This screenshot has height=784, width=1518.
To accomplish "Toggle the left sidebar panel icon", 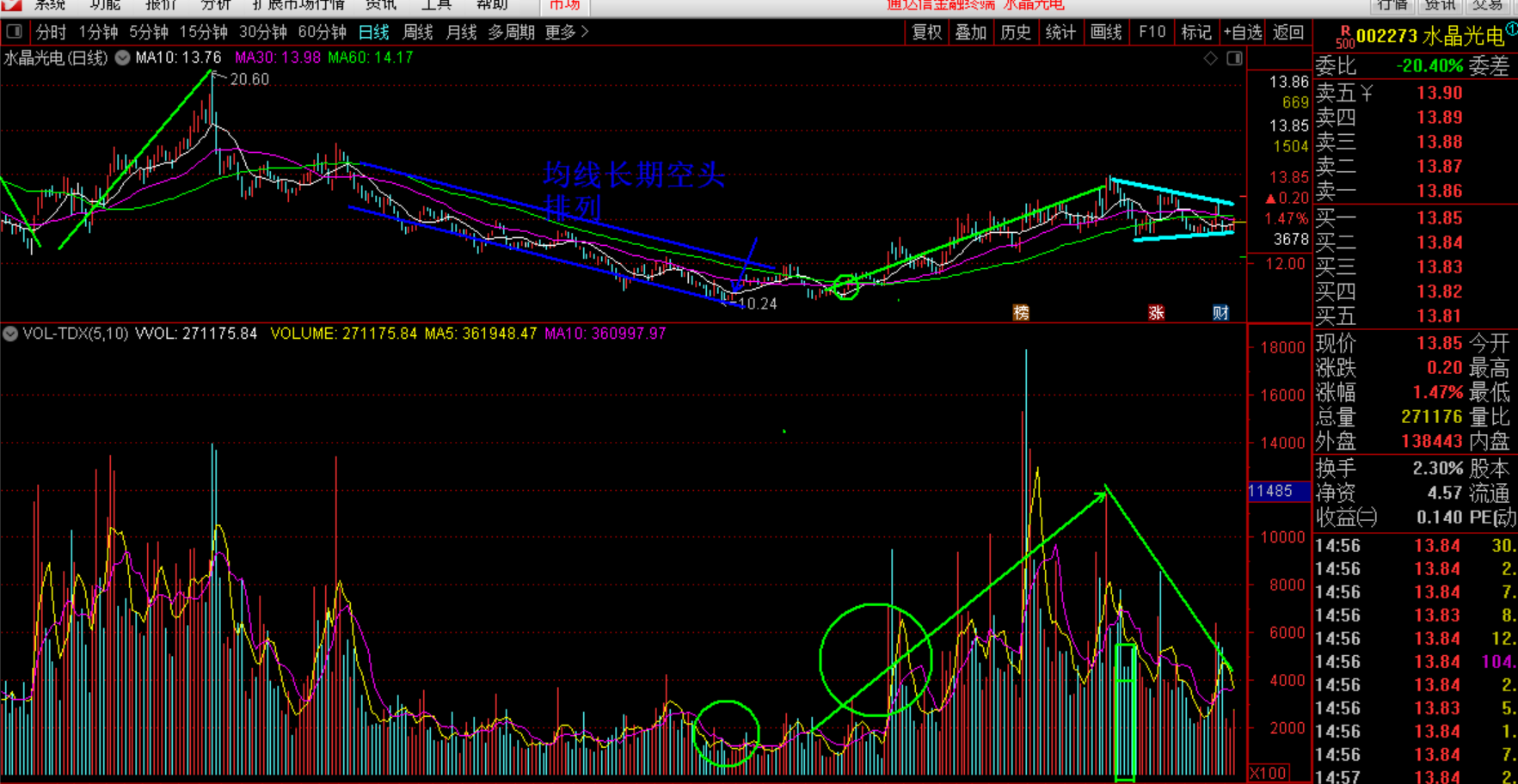I will (x=14, y=33).
